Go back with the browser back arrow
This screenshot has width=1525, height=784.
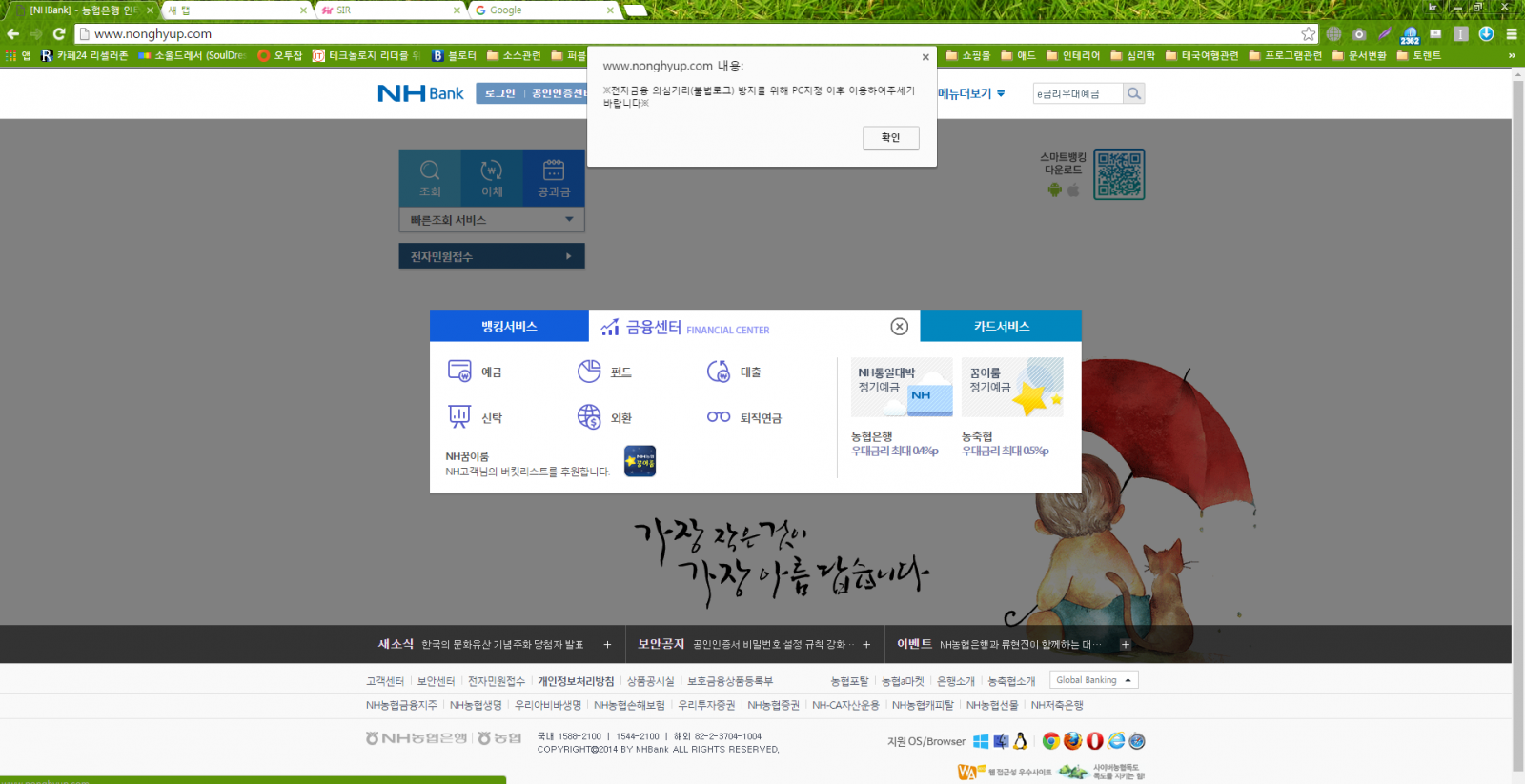pos(13,33)
